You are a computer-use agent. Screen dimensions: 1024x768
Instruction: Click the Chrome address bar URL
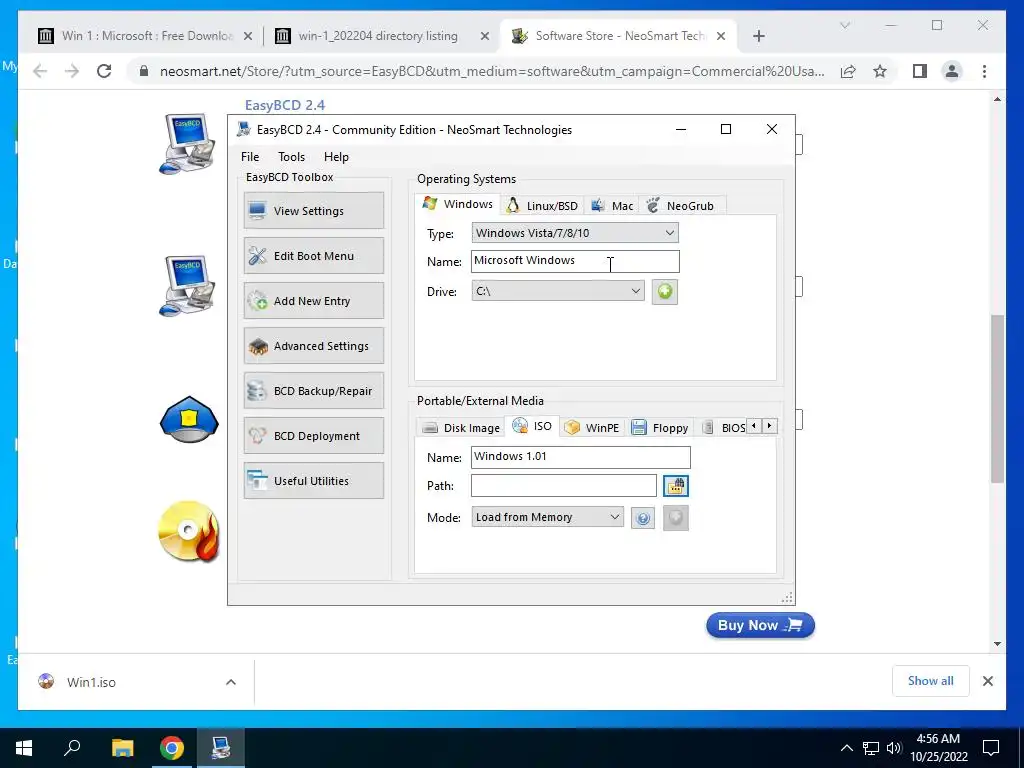491,71
